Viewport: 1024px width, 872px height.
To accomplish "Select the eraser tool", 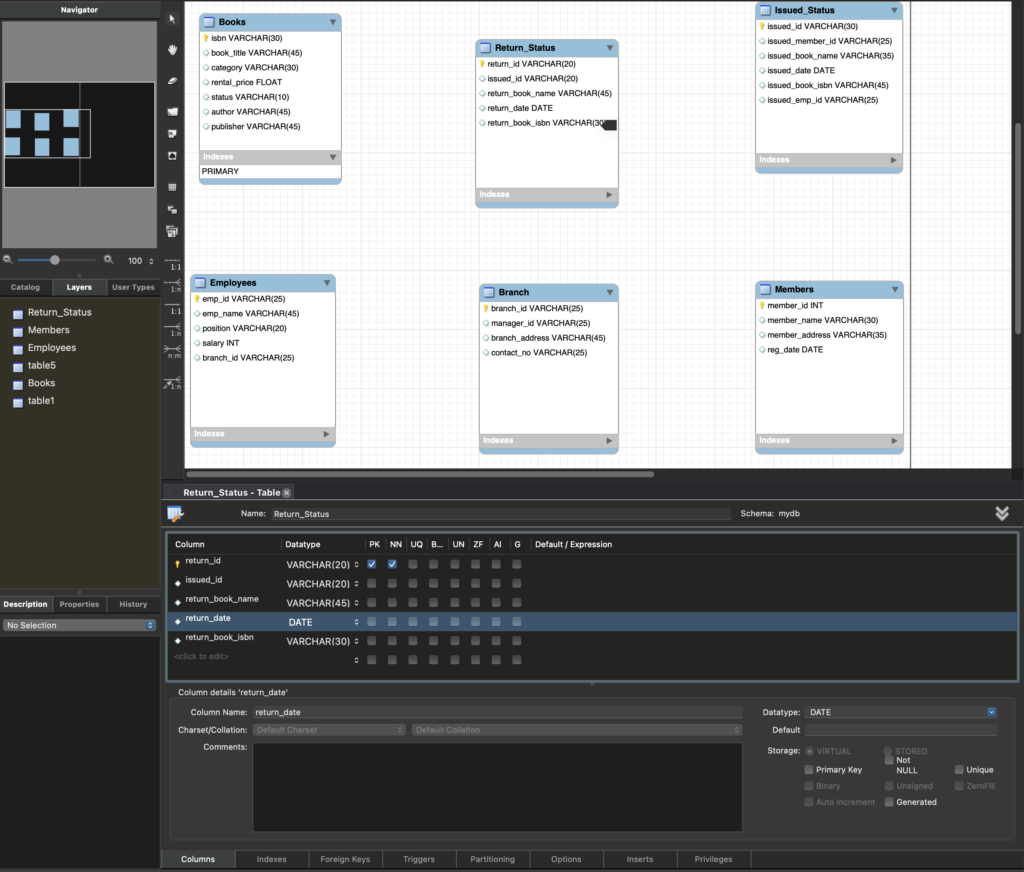I will [x=172, y=80].
